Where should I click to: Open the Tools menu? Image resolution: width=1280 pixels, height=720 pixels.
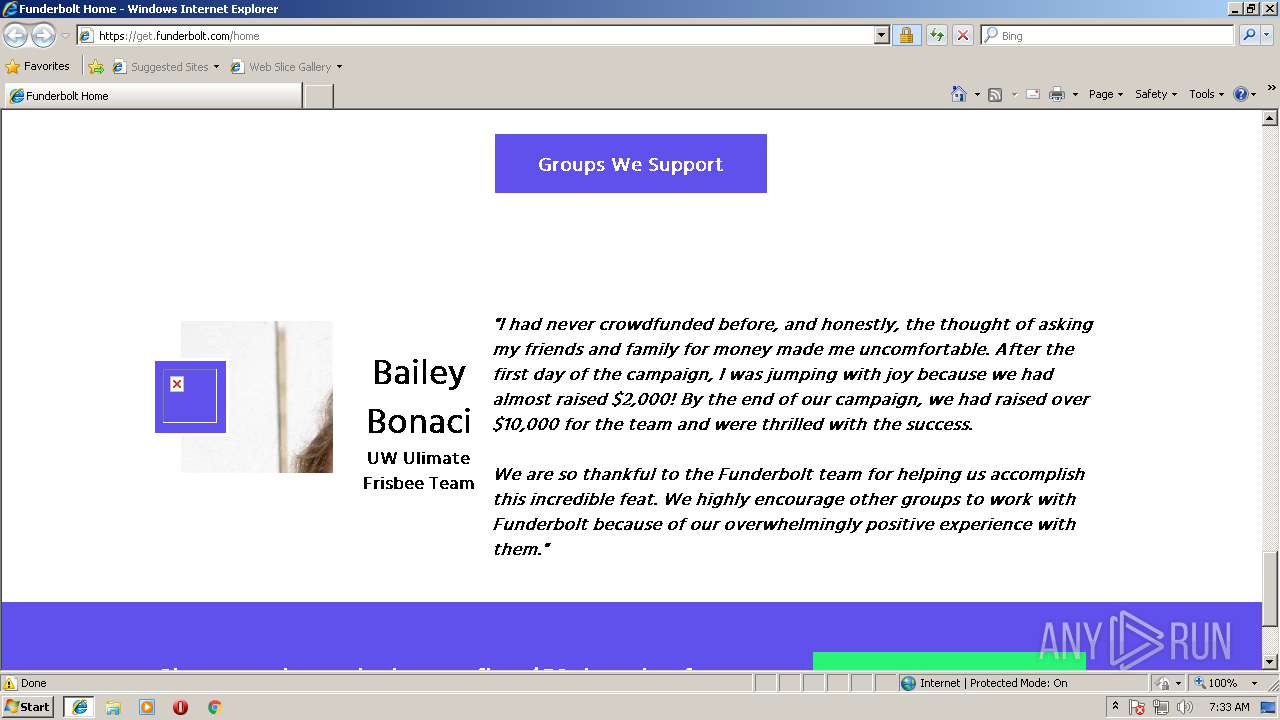click(1207, 94)
